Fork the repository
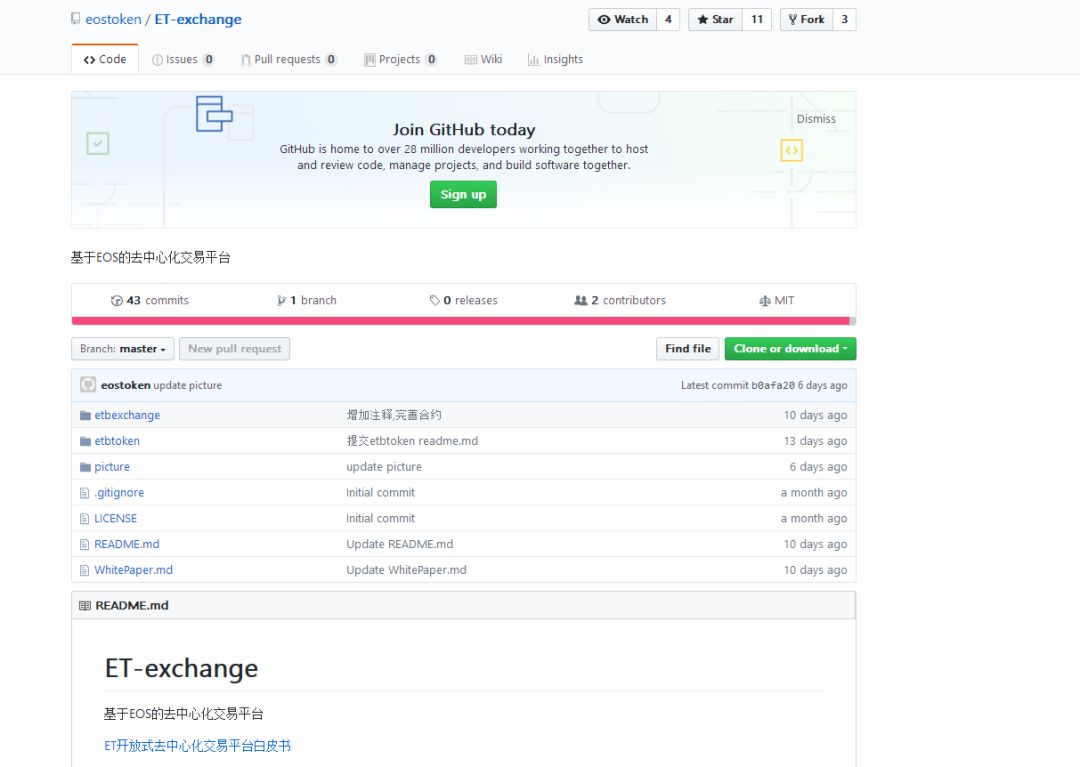Screen dimensions: 1080x767 [x=807, y=19]
